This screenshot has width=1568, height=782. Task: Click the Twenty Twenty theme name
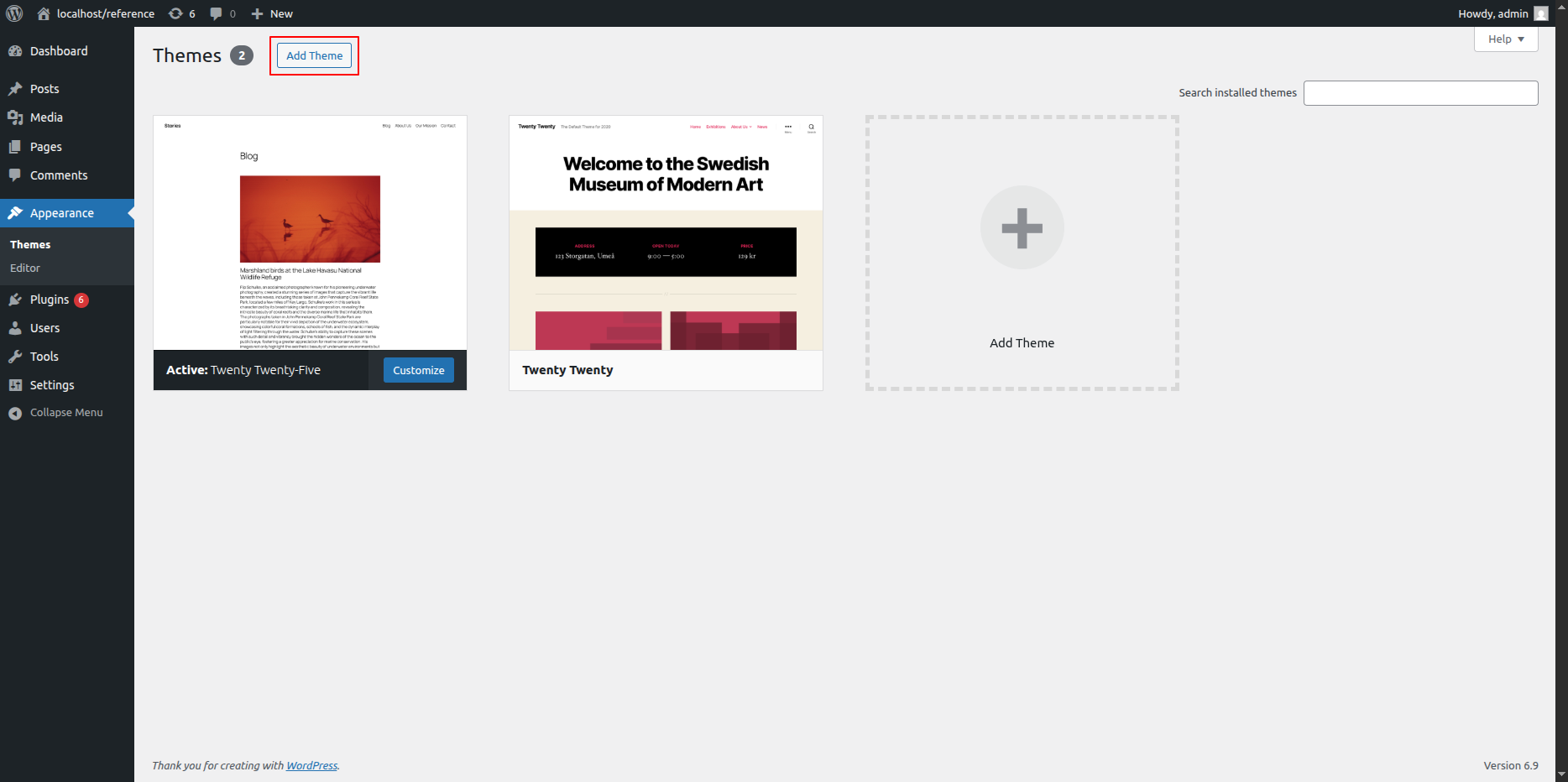(x=567, y=370)
